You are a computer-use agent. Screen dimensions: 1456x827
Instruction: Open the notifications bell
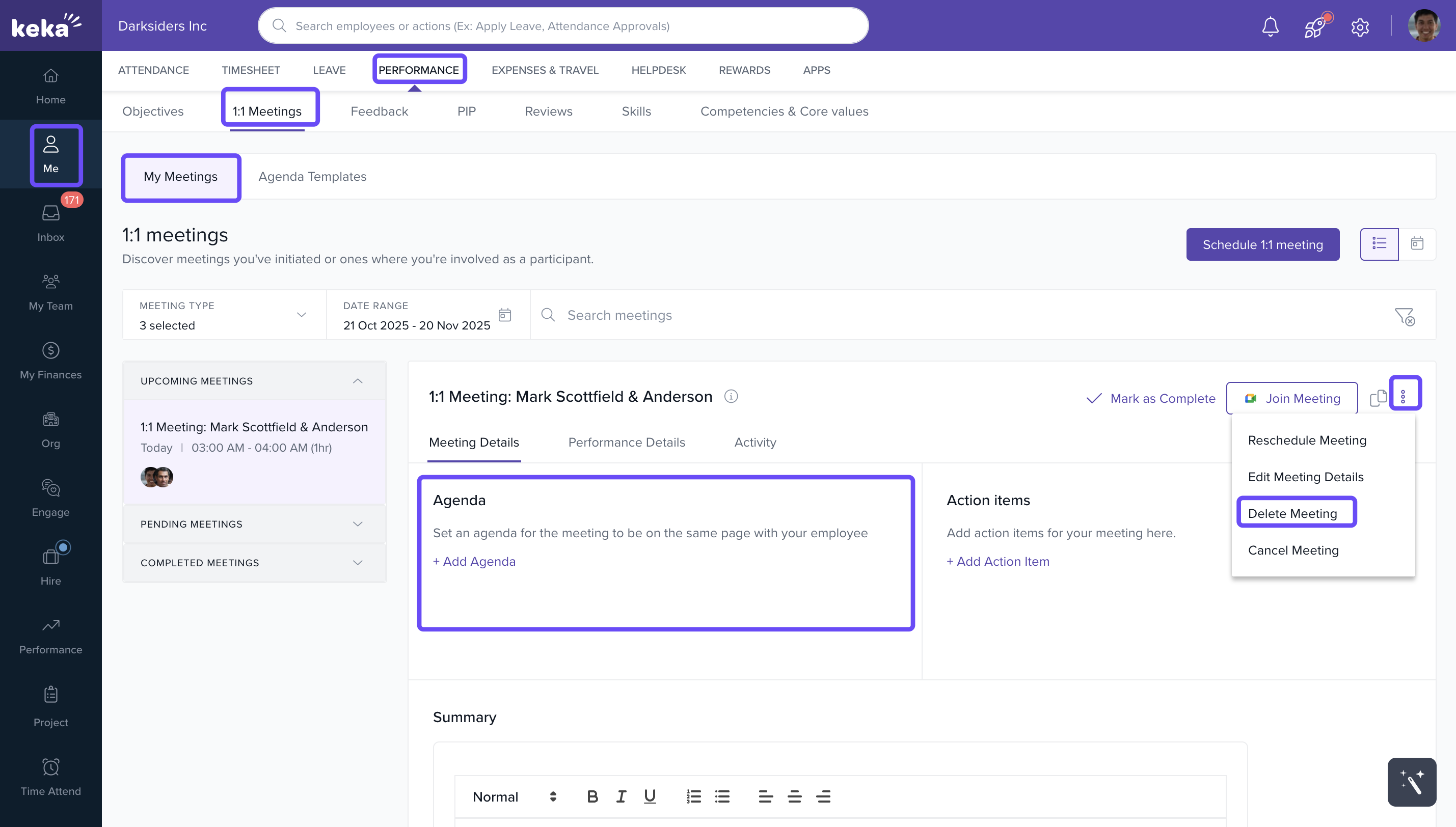pos(1270,26)
